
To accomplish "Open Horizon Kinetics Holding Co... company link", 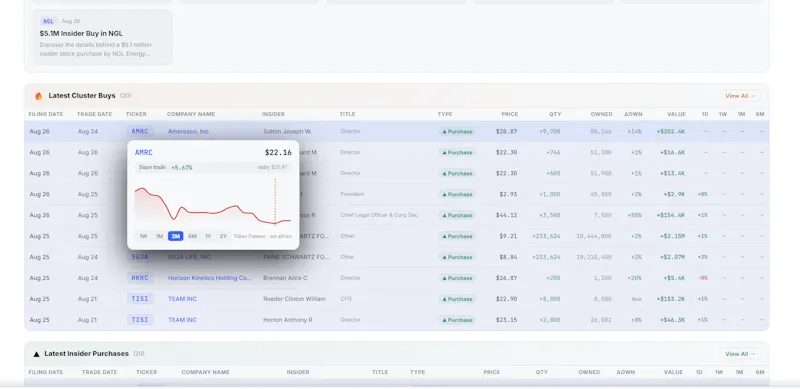I will [210, 278].
